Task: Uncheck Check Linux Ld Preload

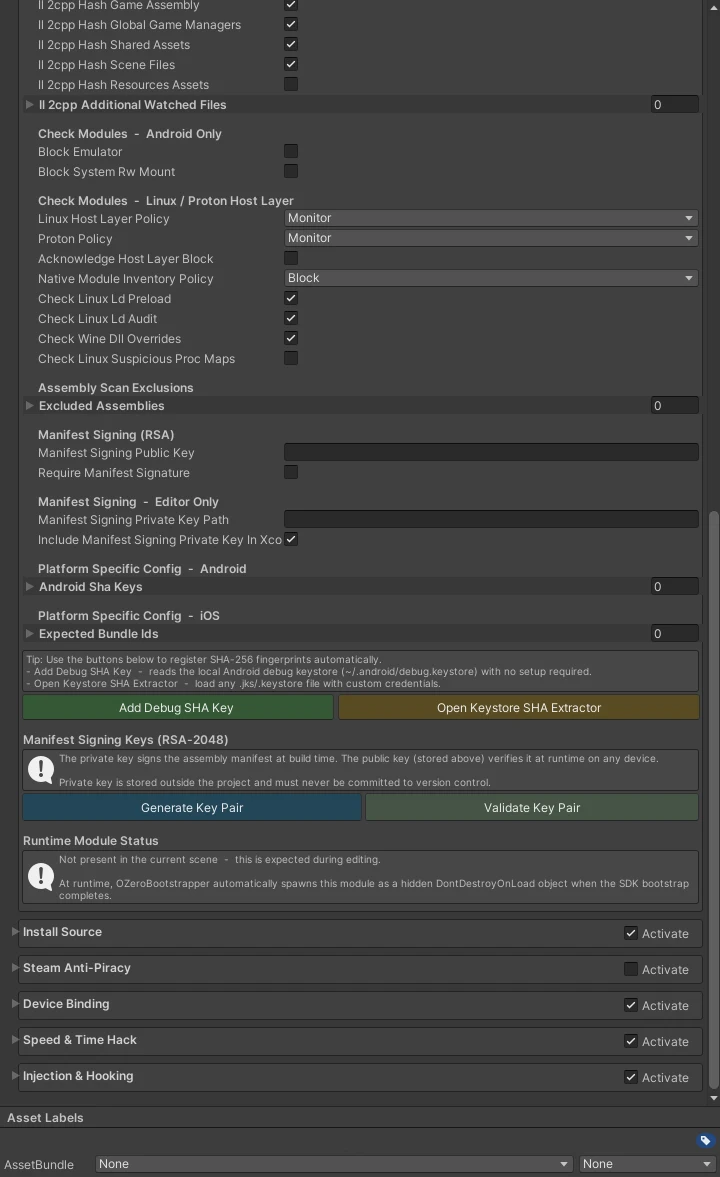Action: pos(291,298)
